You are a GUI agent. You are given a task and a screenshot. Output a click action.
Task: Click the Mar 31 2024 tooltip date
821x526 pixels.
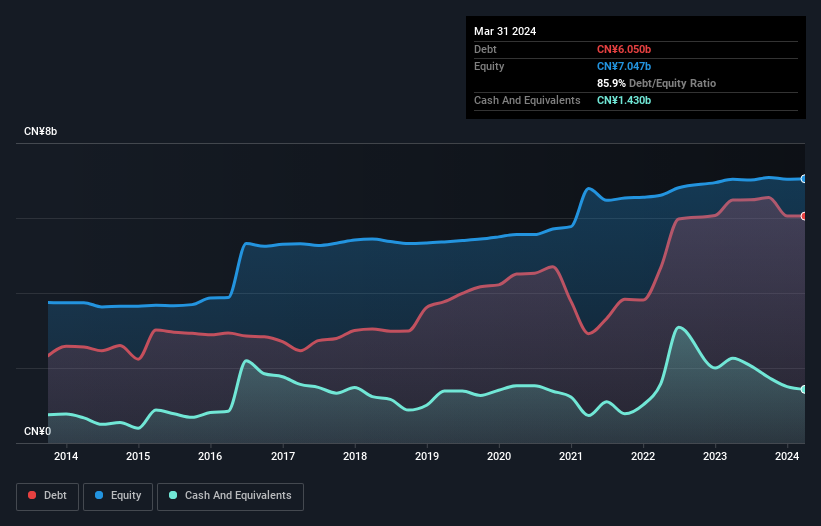click(x=505, y=31)
